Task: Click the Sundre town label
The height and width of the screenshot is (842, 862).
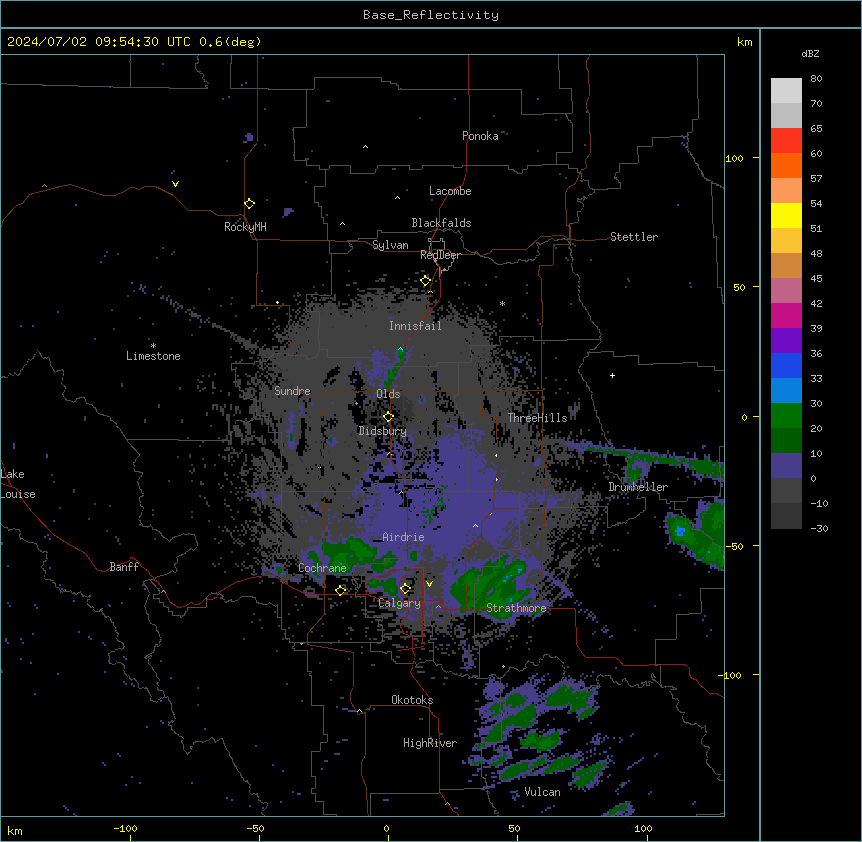Action: tap(292, 391)
